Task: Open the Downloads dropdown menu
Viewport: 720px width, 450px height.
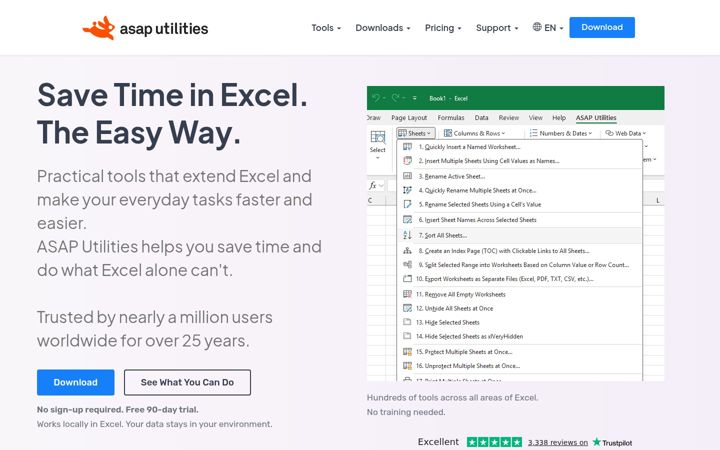Action: tap(382, 28)
